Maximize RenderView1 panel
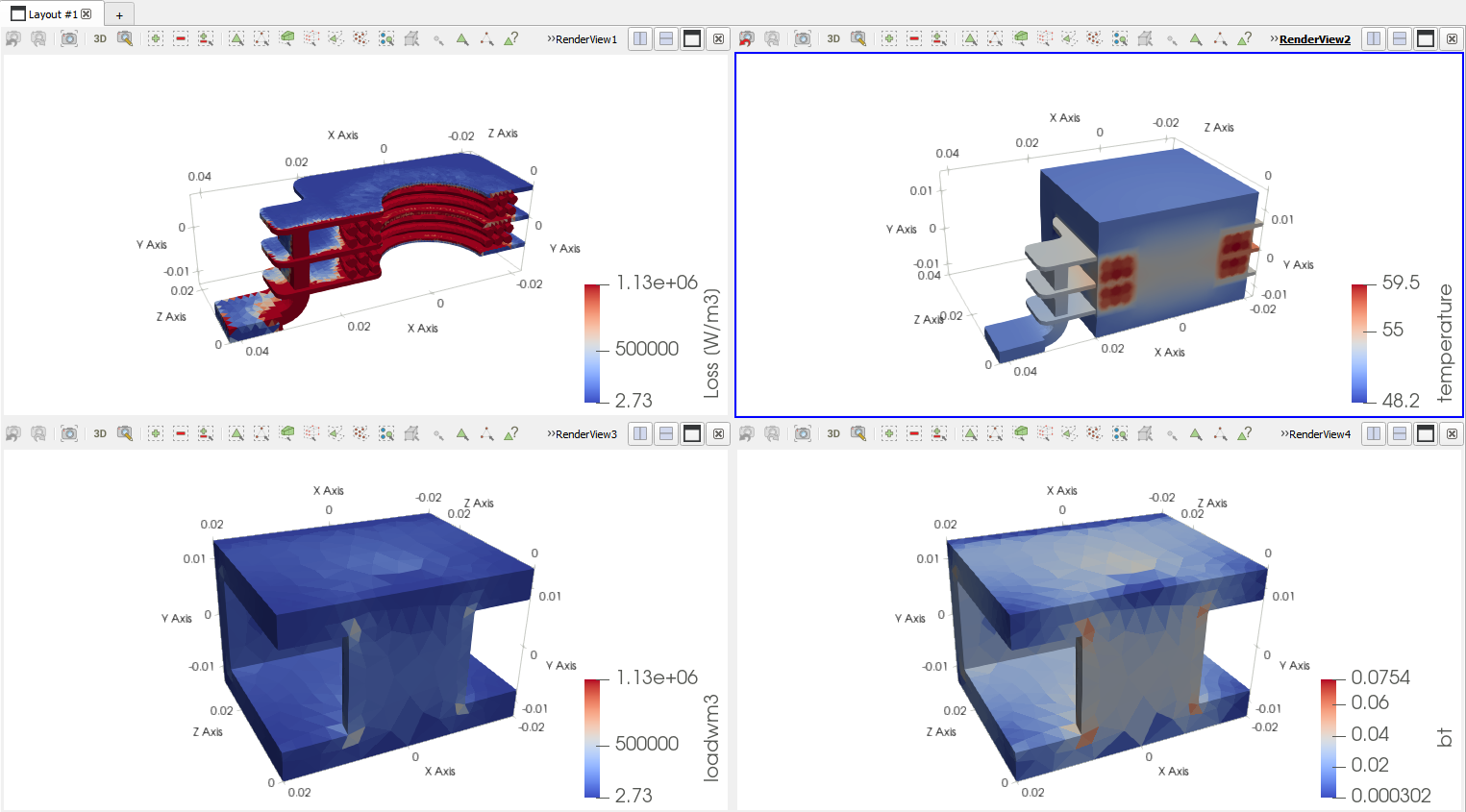The width and height of the screenshot is (1466, 812). point(692,38)
